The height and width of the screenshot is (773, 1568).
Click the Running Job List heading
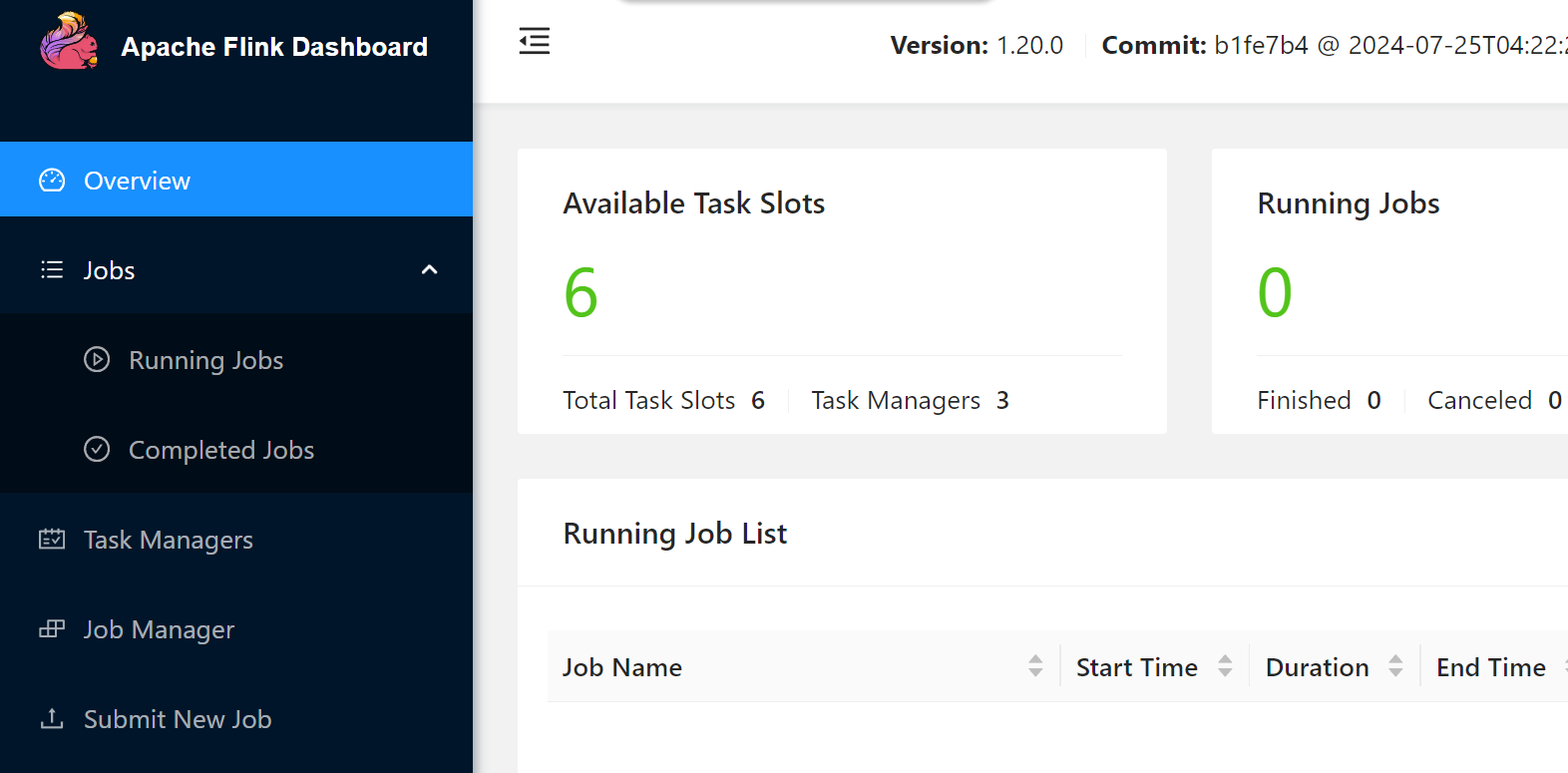[x=675, y=534]
